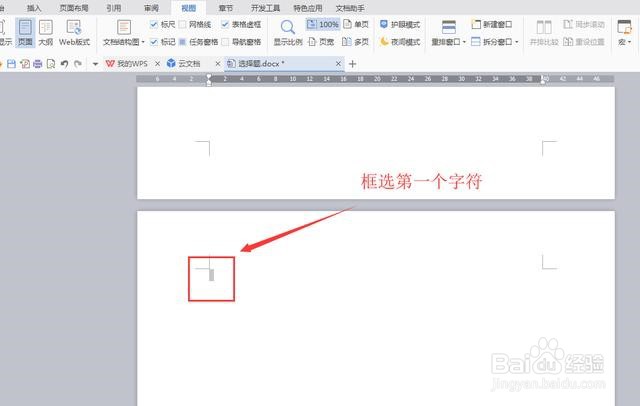The image size is (640, 406).
Task: Toggle the 标记 markup checkbox
Action: click(154, 42)
